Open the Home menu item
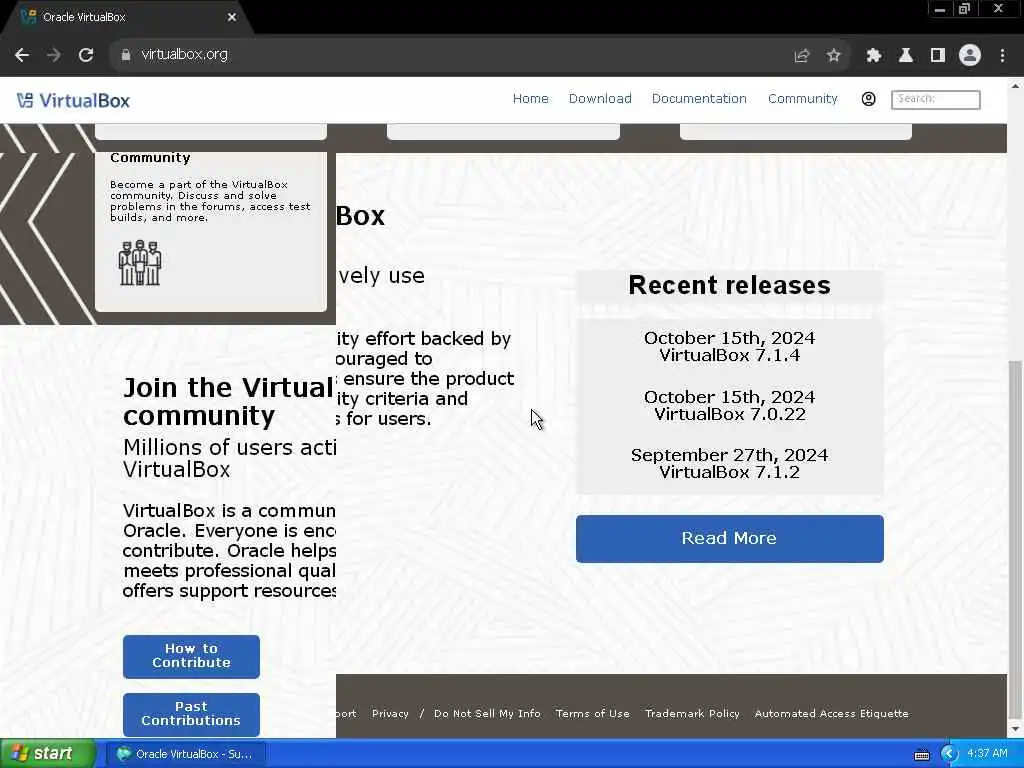This screenshot has height=768, width=1024. [530, 99]
